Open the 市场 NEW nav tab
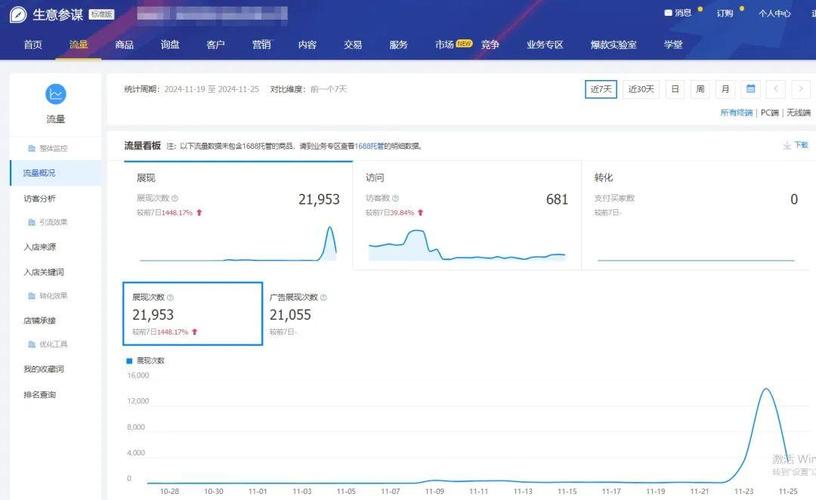 coord(453,45)
